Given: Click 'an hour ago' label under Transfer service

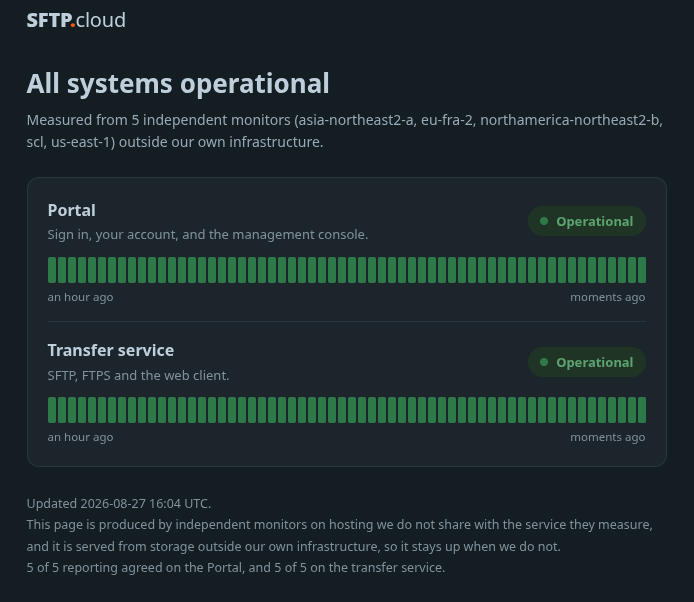Looking at the screenshot, I should 81,437.
